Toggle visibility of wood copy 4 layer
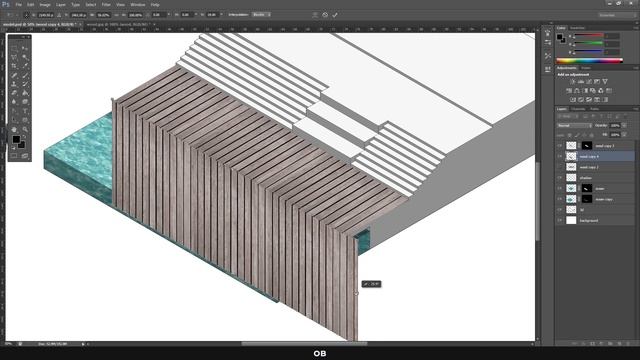This screenshot has height=360, width=640. [560, 156]
